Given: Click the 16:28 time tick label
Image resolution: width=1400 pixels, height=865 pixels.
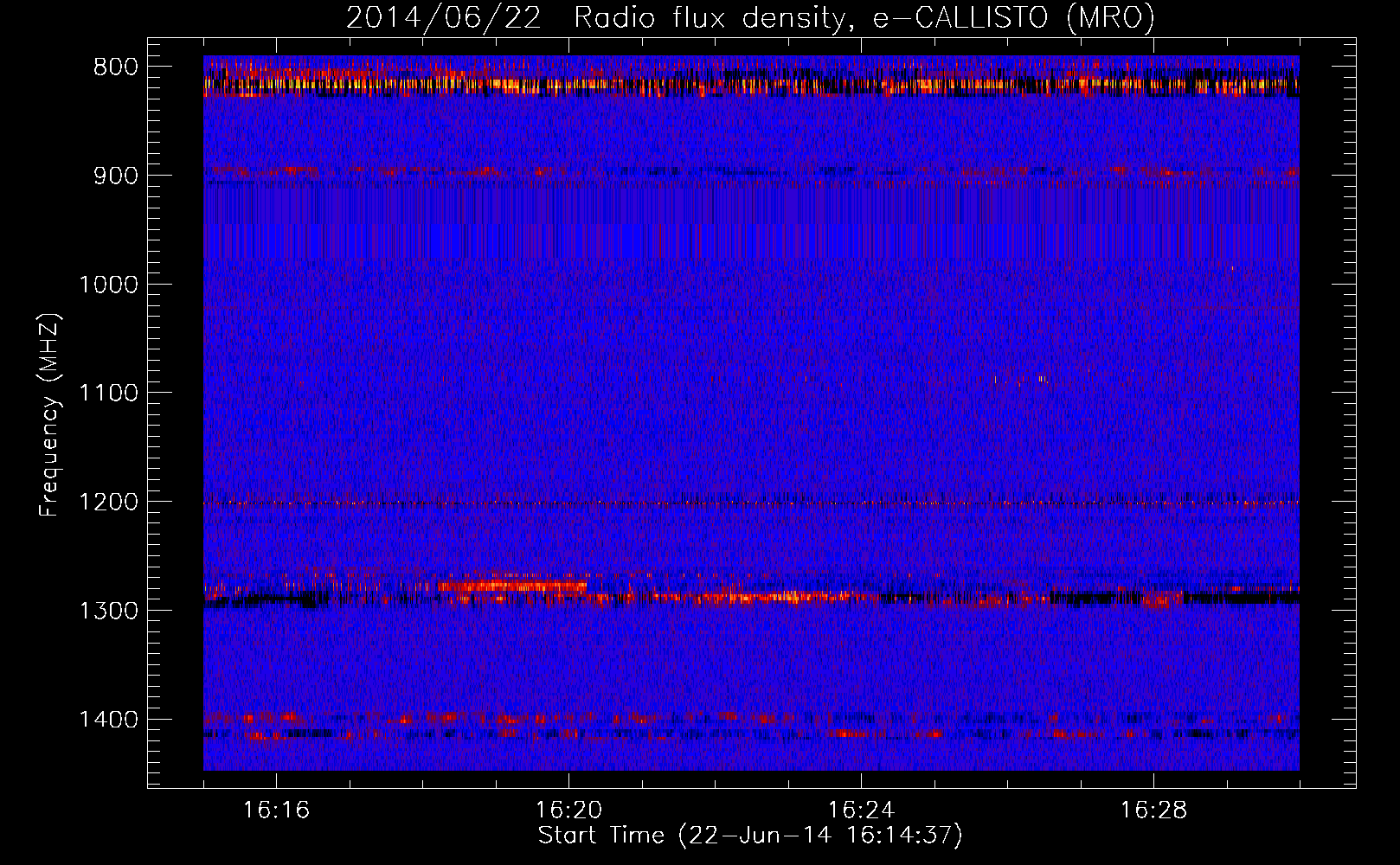Looking at the screenshot, I should (1153, 811).
